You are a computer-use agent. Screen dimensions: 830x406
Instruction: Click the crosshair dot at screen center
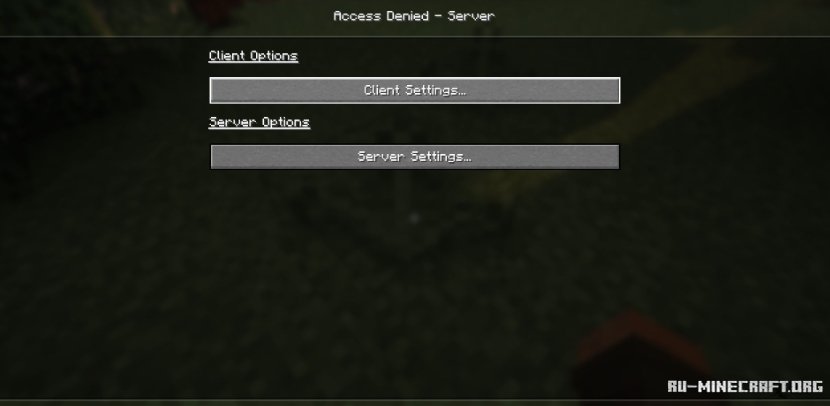click(414, 218)
